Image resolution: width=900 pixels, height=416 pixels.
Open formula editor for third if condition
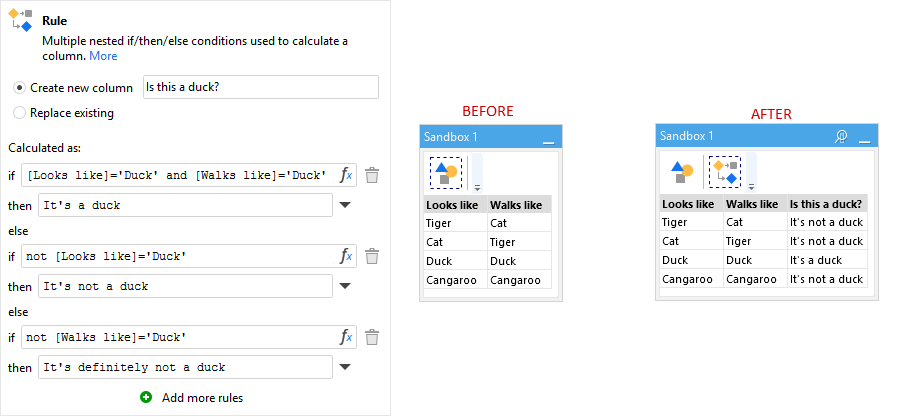[x=346, y=337]
